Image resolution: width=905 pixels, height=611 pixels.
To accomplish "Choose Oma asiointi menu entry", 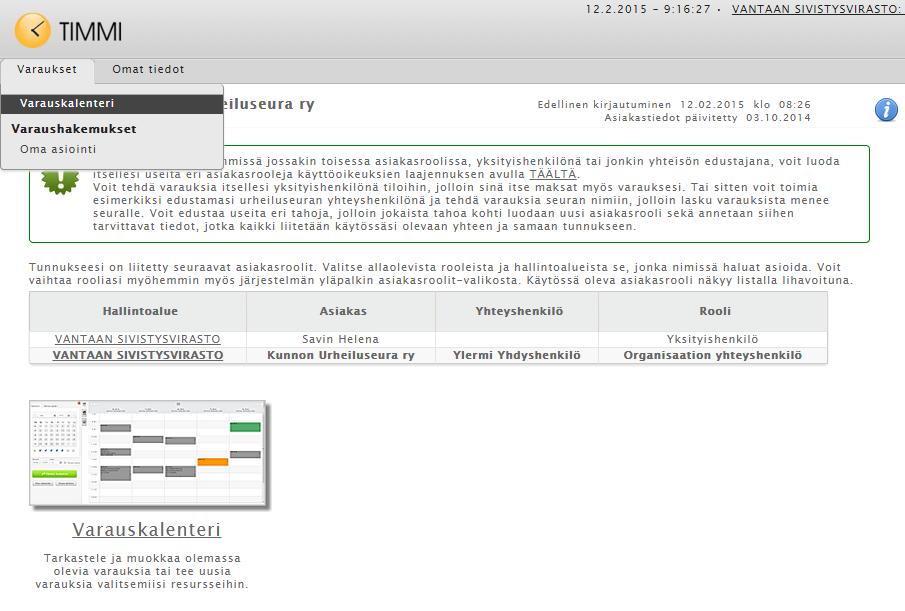I will point(58,149).
